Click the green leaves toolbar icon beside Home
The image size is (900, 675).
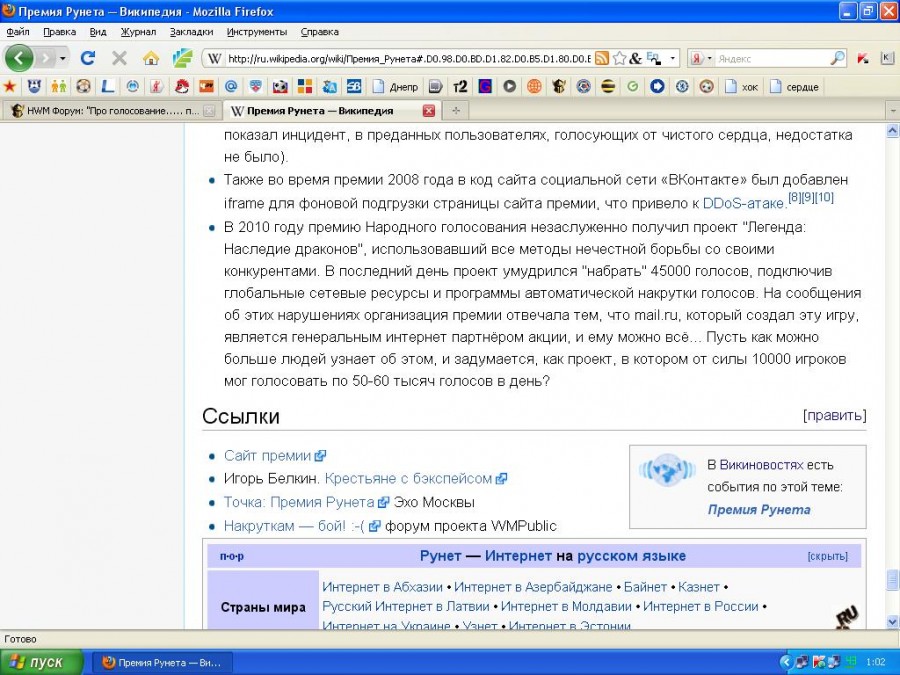183,58
